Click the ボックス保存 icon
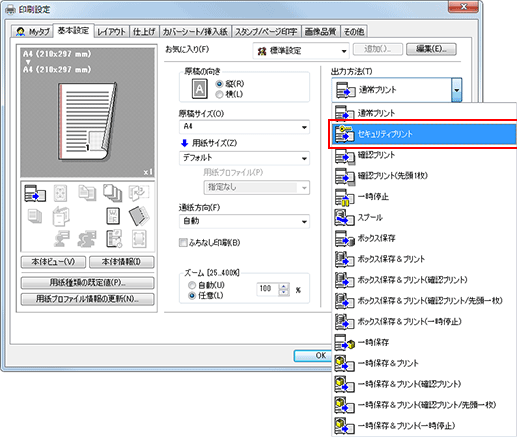The width and height of the screenshot is (517, 437). pos(344,238)
